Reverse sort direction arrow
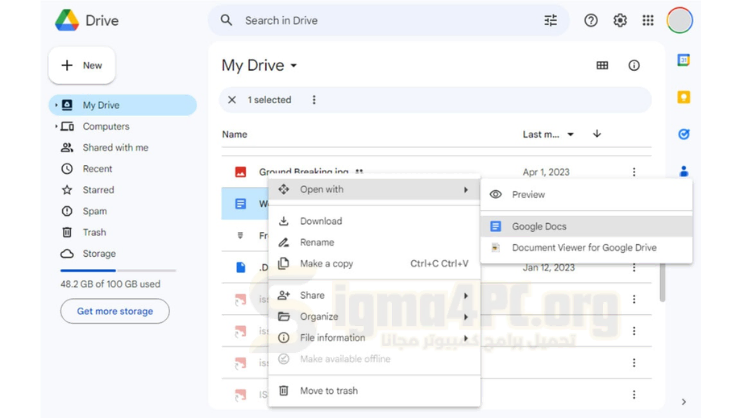This screenshot has width=743, height=418. (x=597, y=134)
